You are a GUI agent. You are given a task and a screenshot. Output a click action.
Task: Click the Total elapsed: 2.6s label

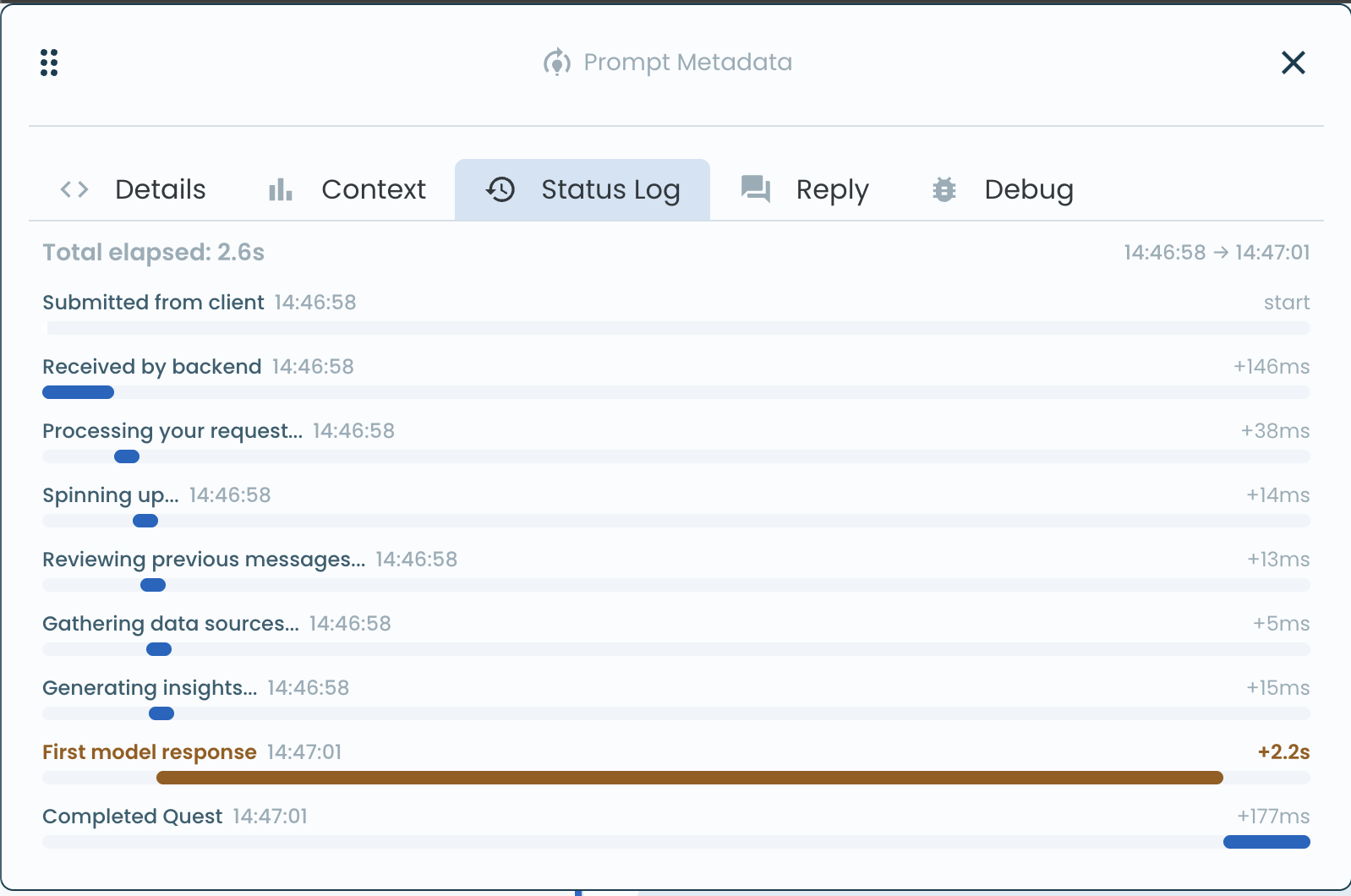[154, 252]
